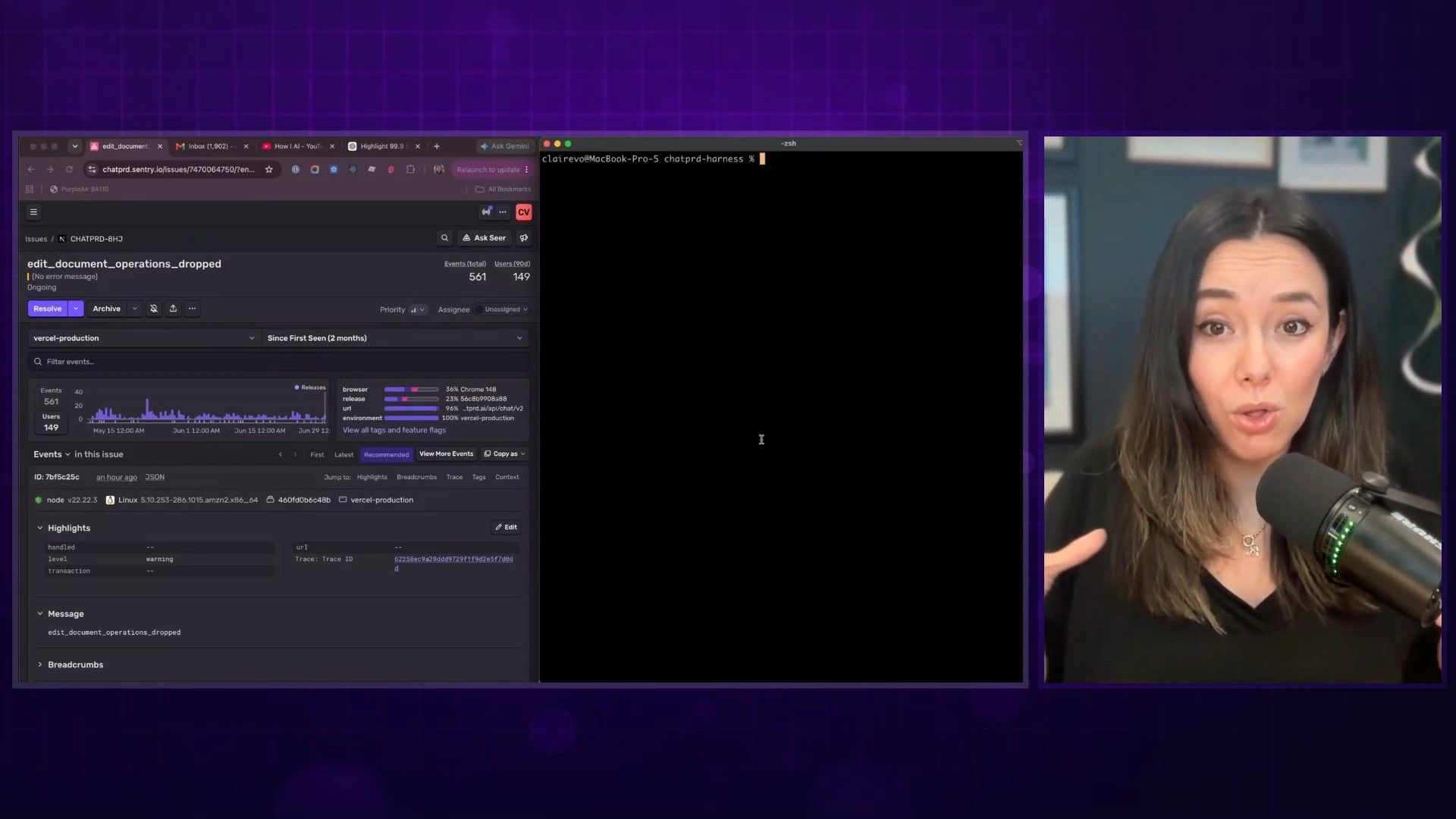Image resolution: width=1456 pixels, height=819 pixels.
Task: Click the Archive button
Action: point(106,309)
